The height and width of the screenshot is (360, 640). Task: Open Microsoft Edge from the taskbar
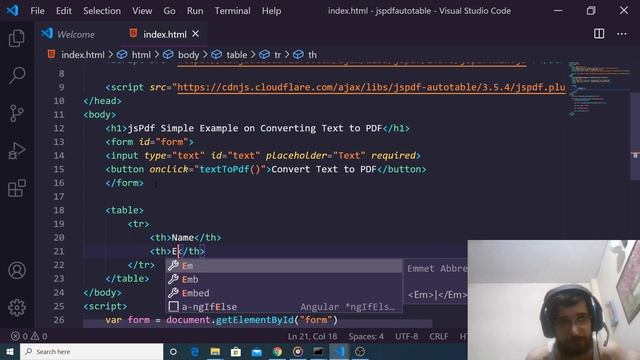coord(195,351)
